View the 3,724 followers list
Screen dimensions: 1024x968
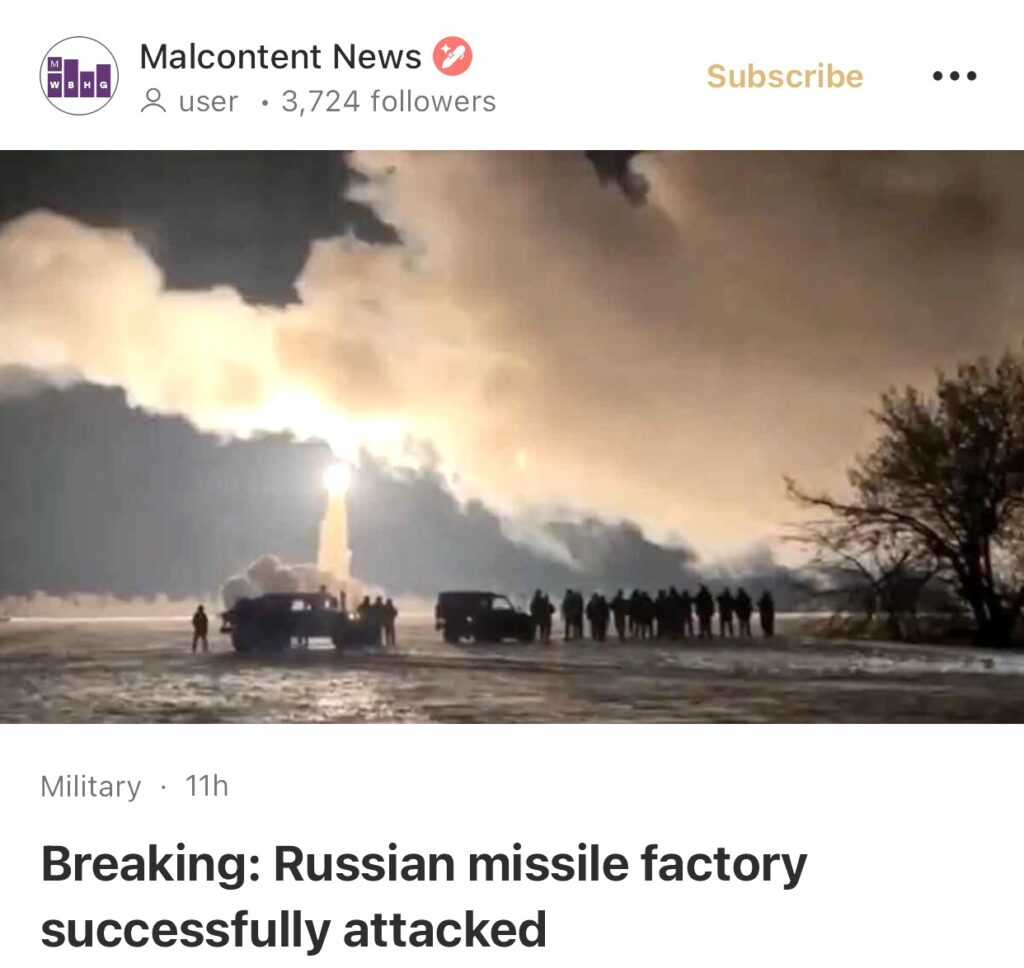coord(389,101)
